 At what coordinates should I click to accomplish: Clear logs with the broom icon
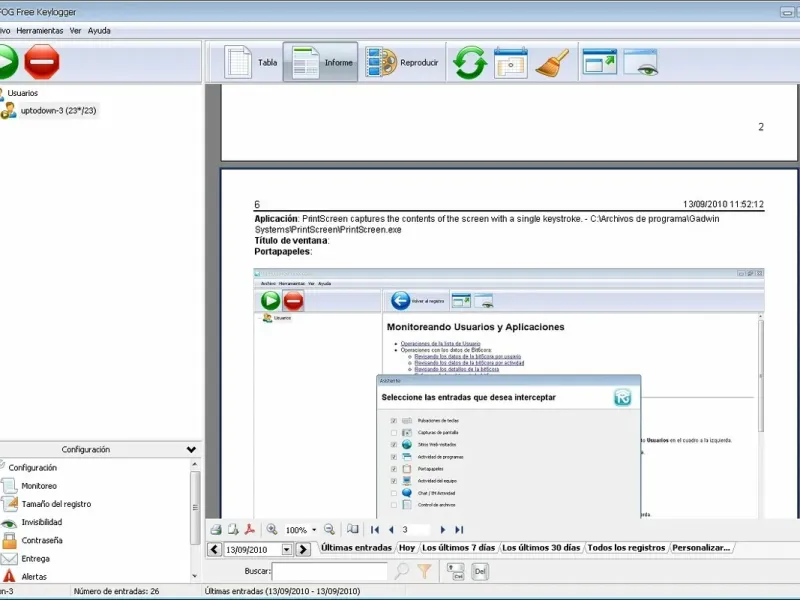coord(552,63)
